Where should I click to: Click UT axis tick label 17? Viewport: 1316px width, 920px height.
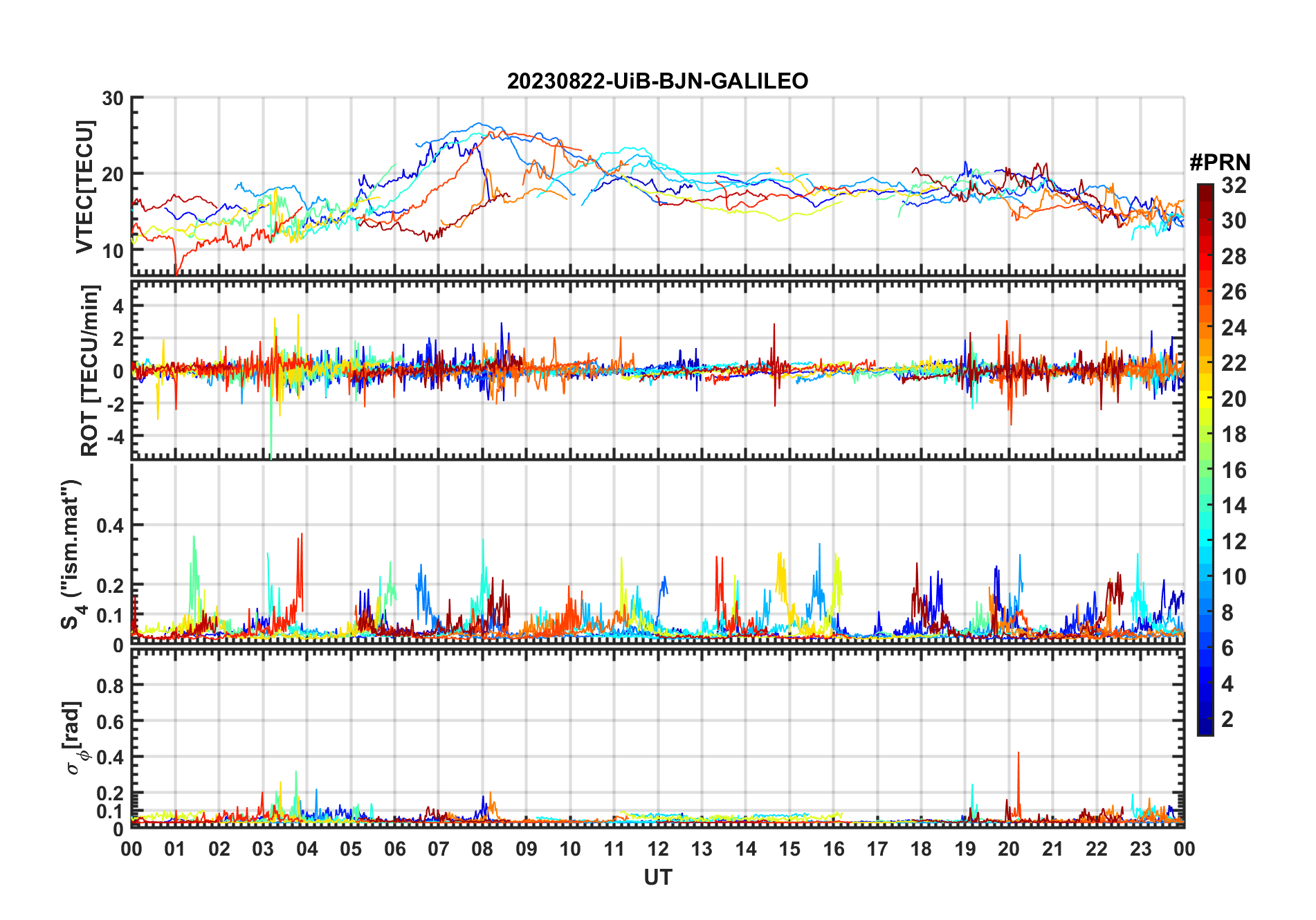877,849
